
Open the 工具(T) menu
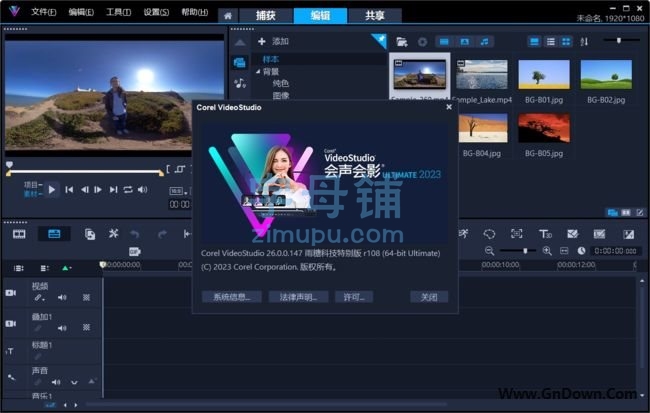(119, 12)
